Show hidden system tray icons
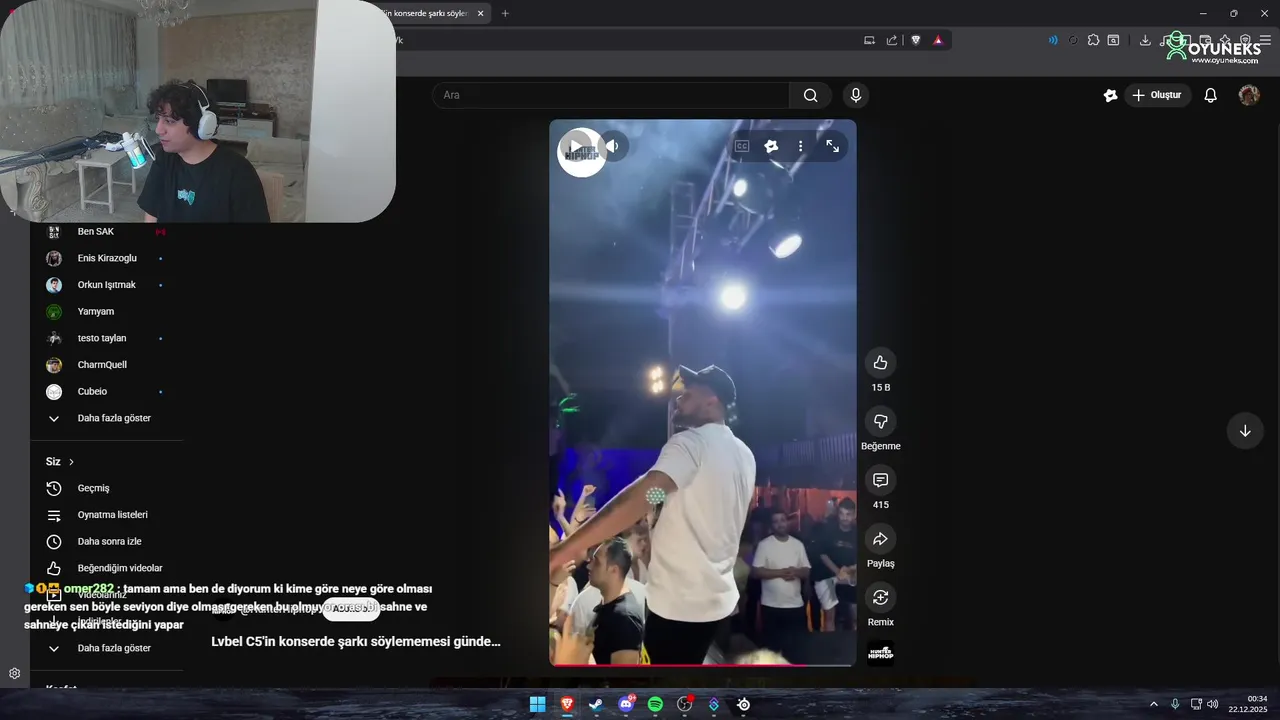 1153,704
